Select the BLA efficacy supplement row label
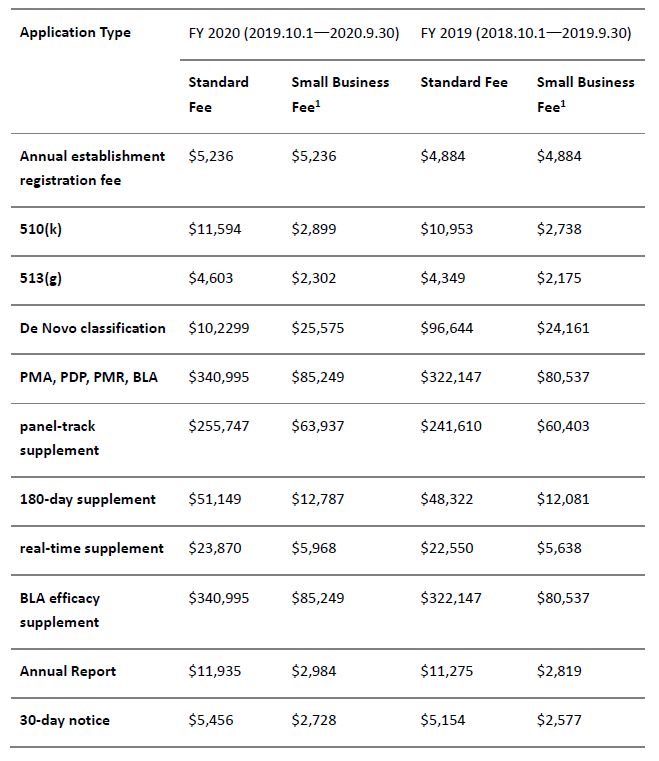659x761 pixels. tap(60, 610)
